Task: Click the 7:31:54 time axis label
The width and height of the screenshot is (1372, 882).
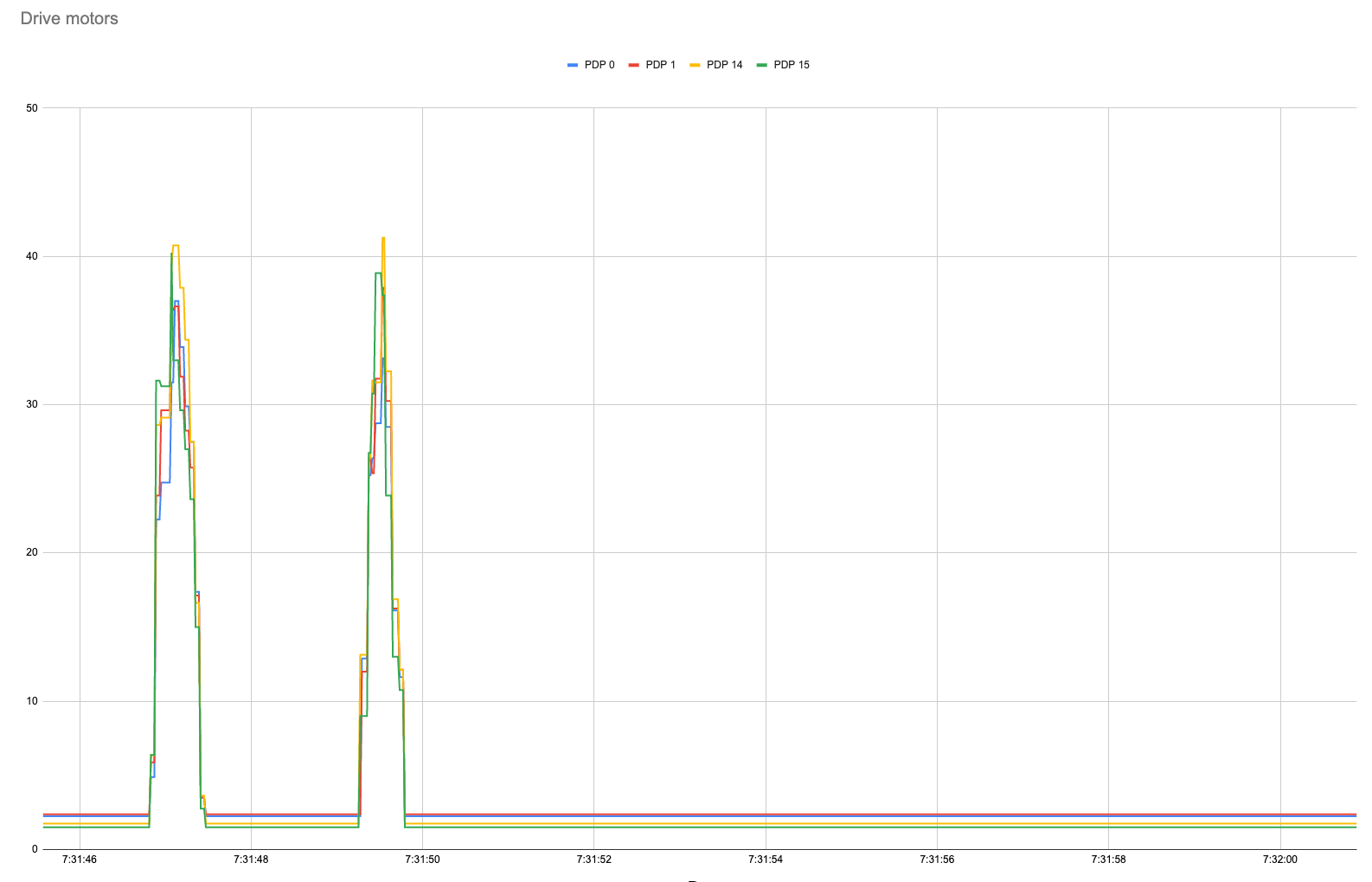Action: 766,859
